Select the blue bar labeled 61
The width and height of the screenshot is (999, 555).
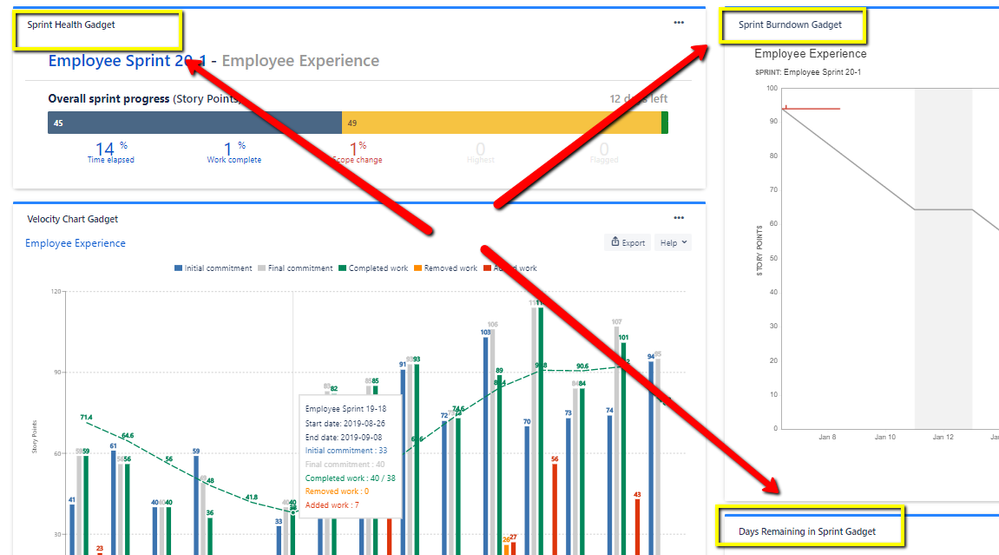[x=113, y=503]
